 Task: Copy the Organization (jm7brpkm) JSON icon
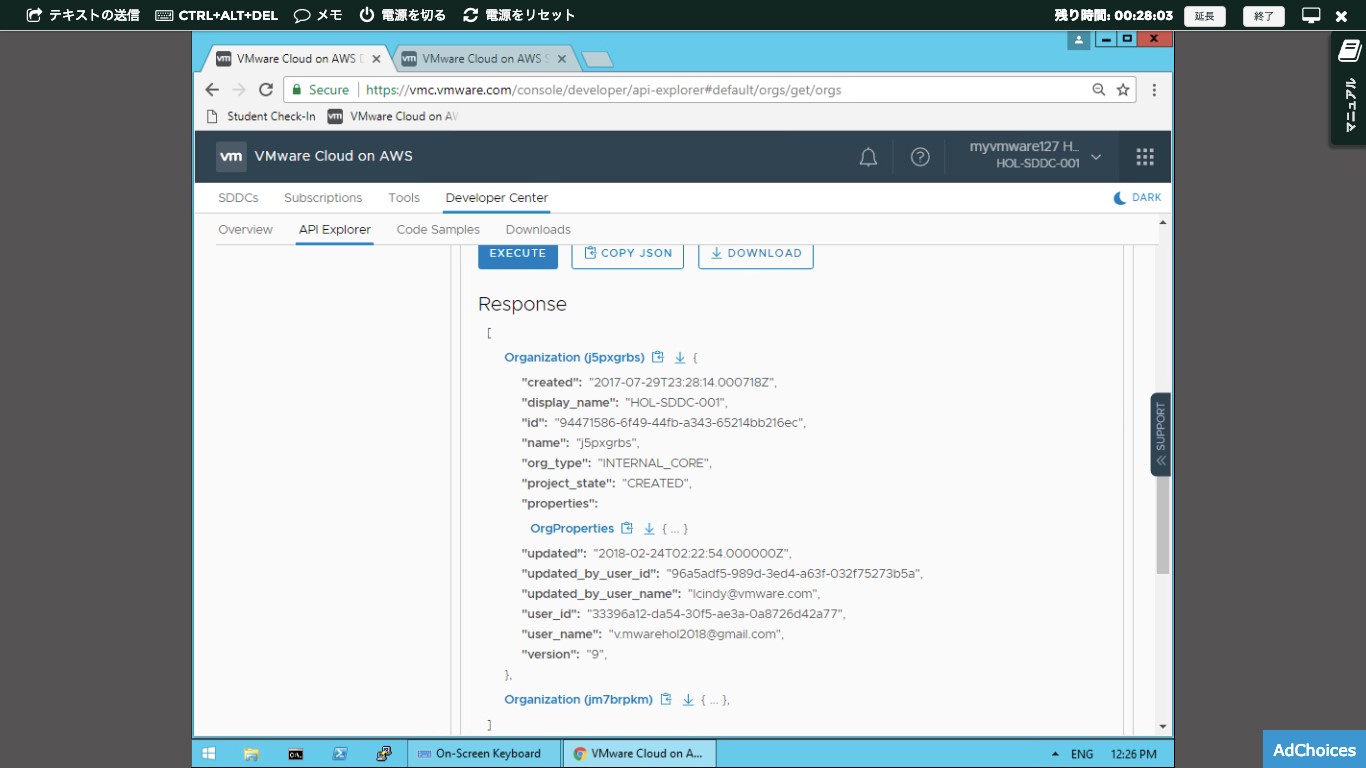pyautogui.click(x=665, y=699)
